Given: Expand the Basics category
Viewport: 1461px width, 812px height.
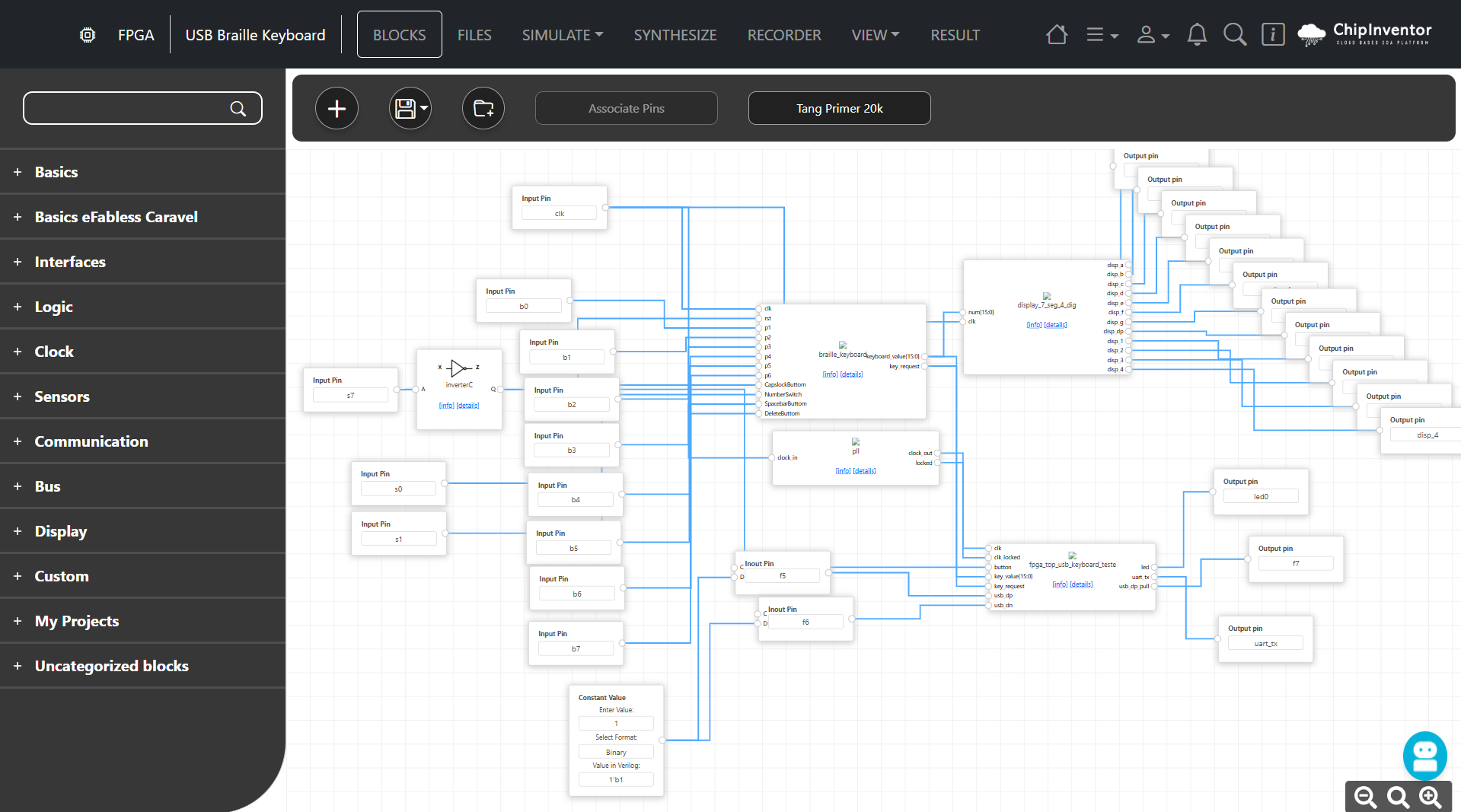Looking at the screenshot, I should coord(56,172).
